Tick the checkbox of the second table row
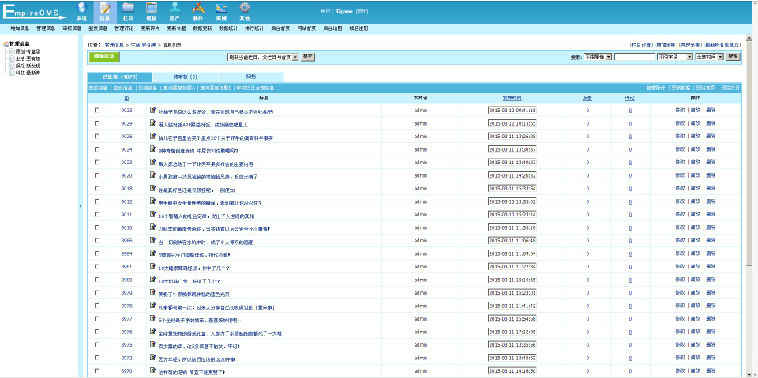758x378 pixels. tap(97, 123)
